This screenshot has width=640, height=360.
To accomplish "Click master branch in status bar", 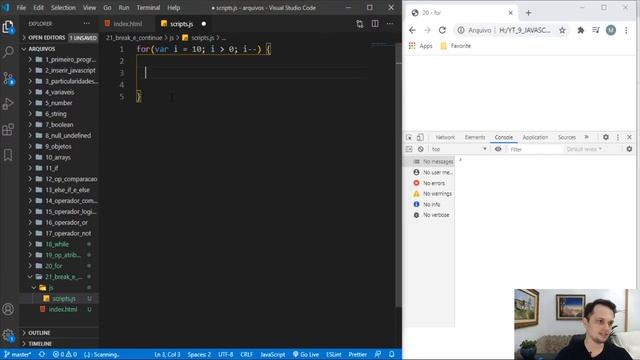I will click(18, 354).
